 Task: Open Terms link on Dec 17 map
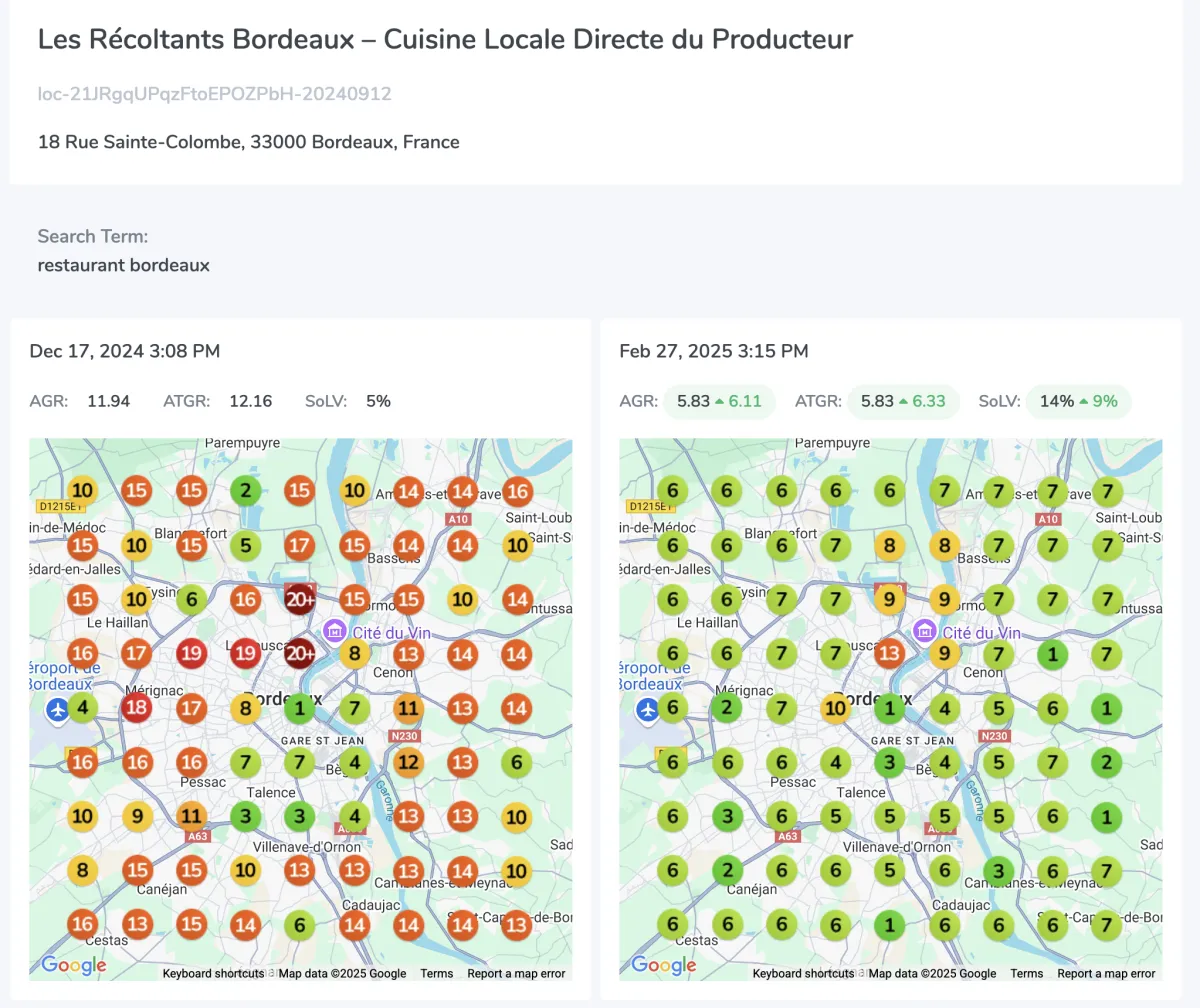[x=436, y=974]
